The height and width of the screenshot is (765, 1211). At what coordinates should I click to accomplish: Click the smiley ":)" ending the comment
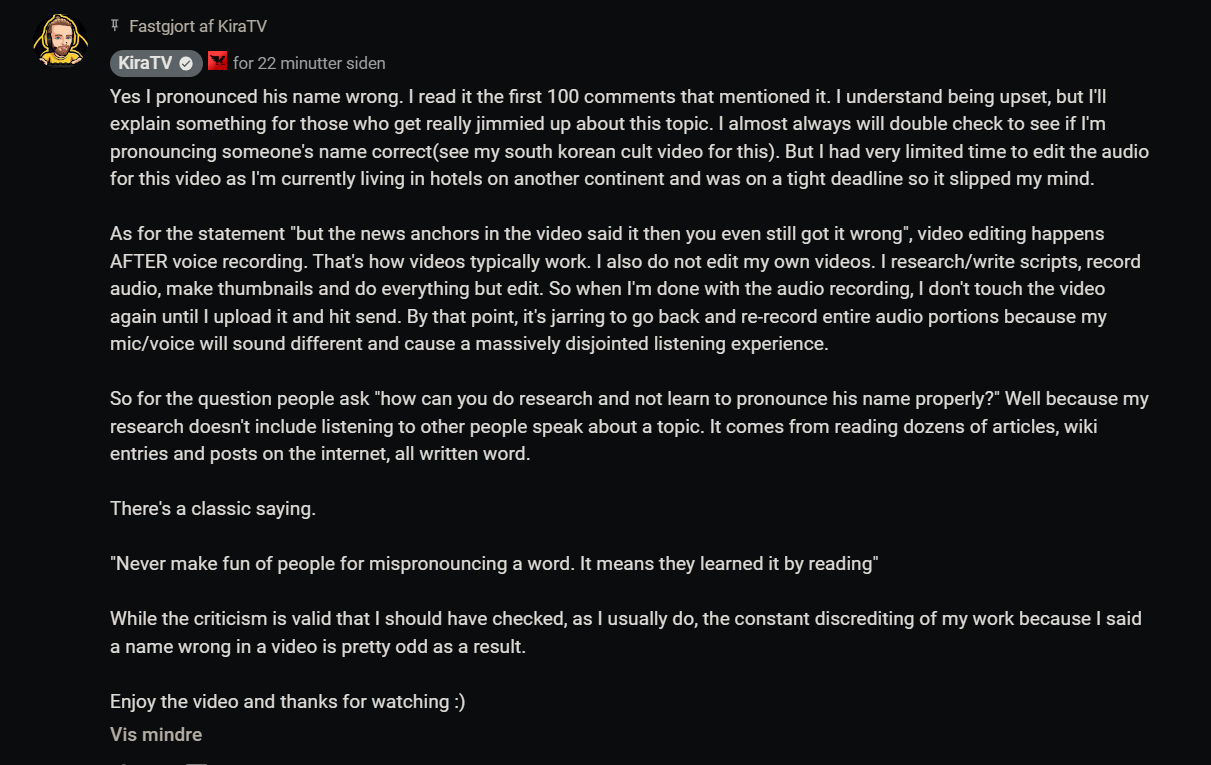(x=459, y=701)
